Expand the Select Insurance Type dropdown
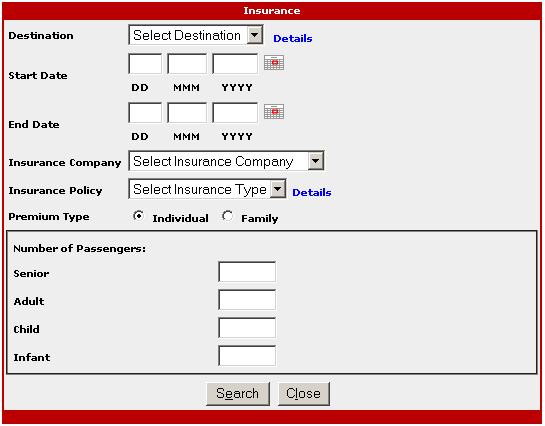Image resolution: width=545 pixels, height=426 pixels. 208,189
